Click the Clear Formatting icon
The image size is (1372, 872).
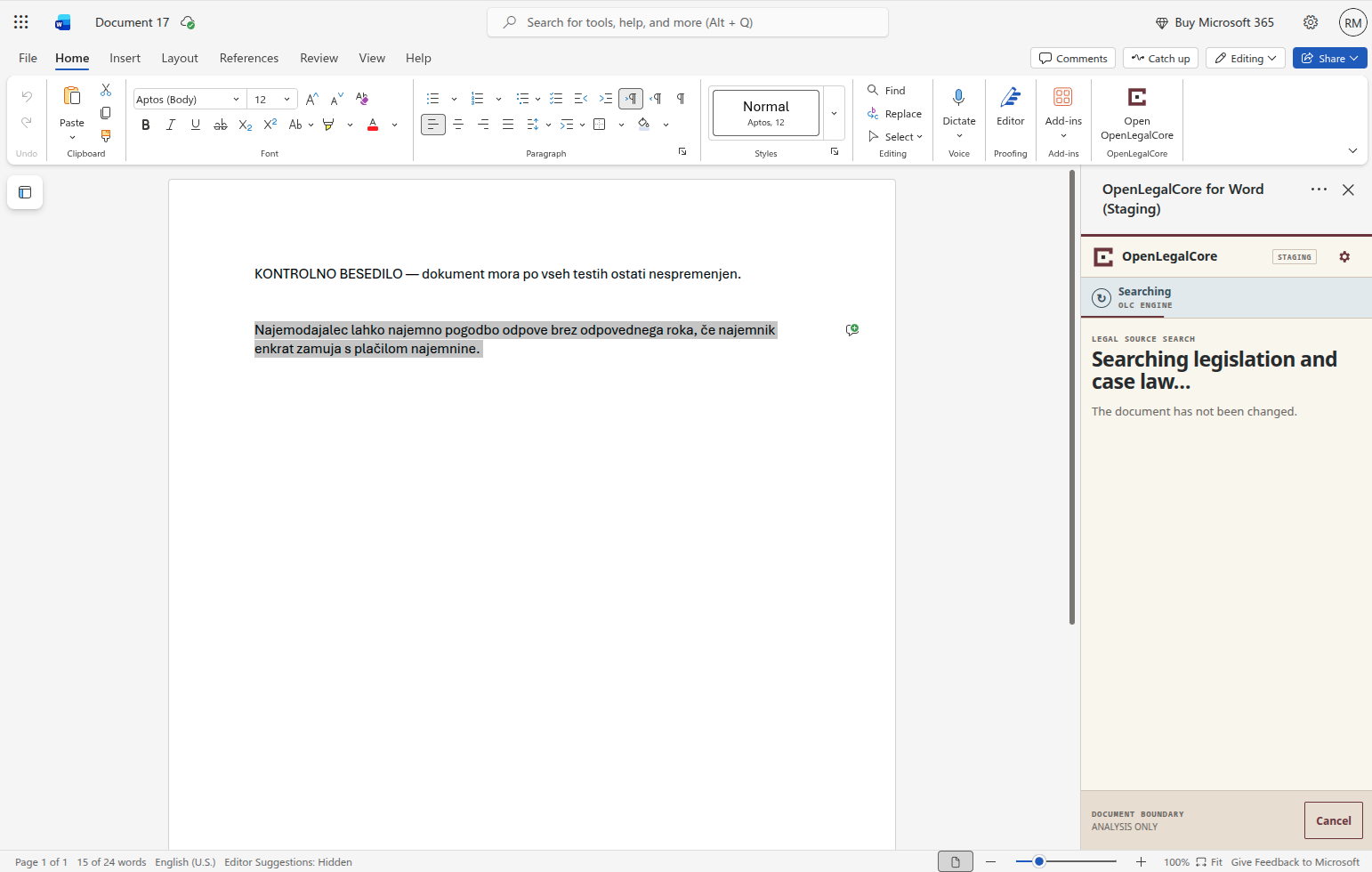tap(361, 99)
